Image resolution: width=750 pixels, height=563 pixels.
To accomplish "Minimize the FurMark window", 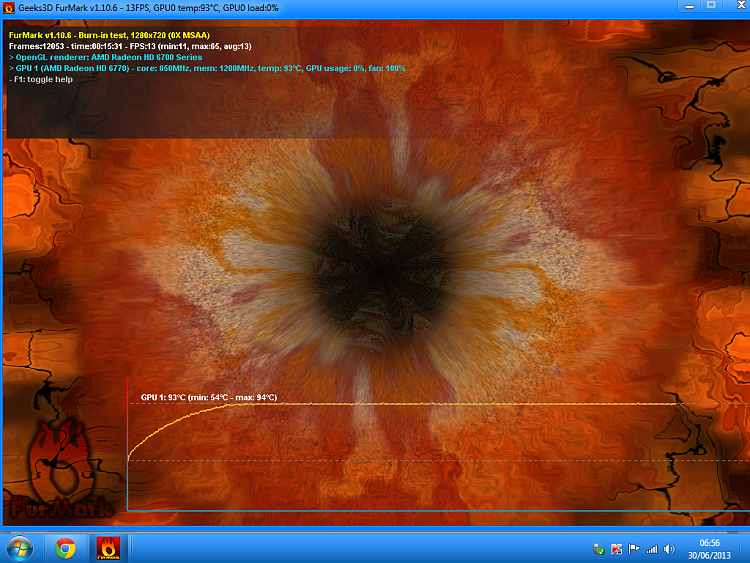I will [689, 6].
